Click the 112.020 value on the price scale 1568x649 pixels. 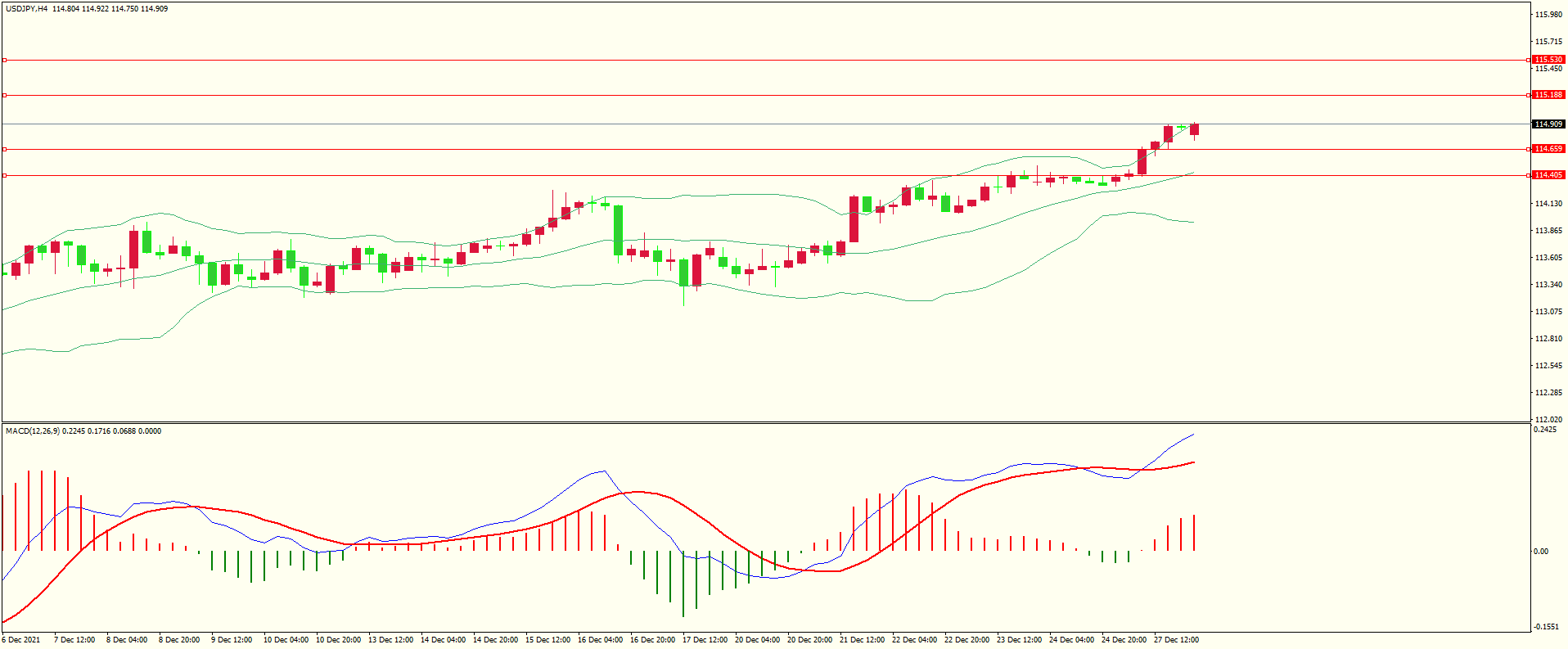(x=1549, y=420)
